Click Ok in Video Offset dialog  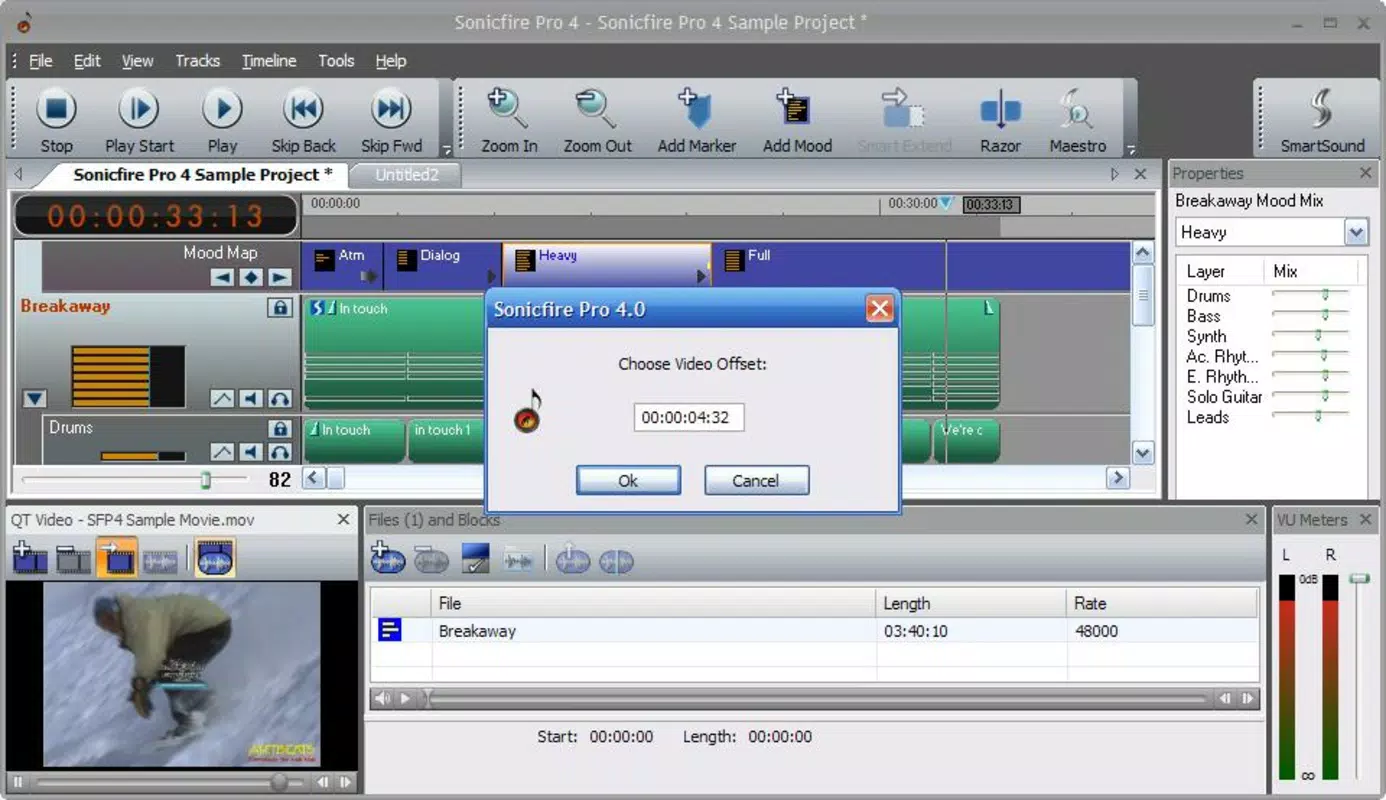point(628,480)
